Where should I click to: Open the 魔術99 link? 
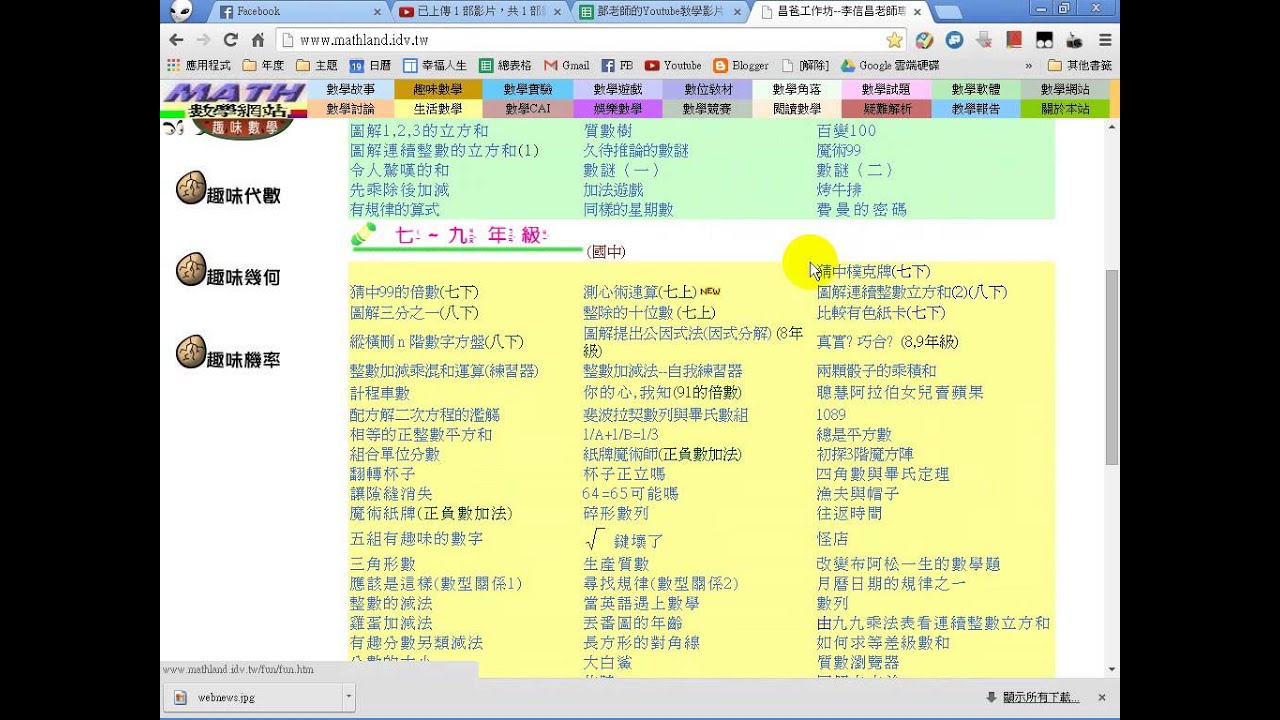838,150
